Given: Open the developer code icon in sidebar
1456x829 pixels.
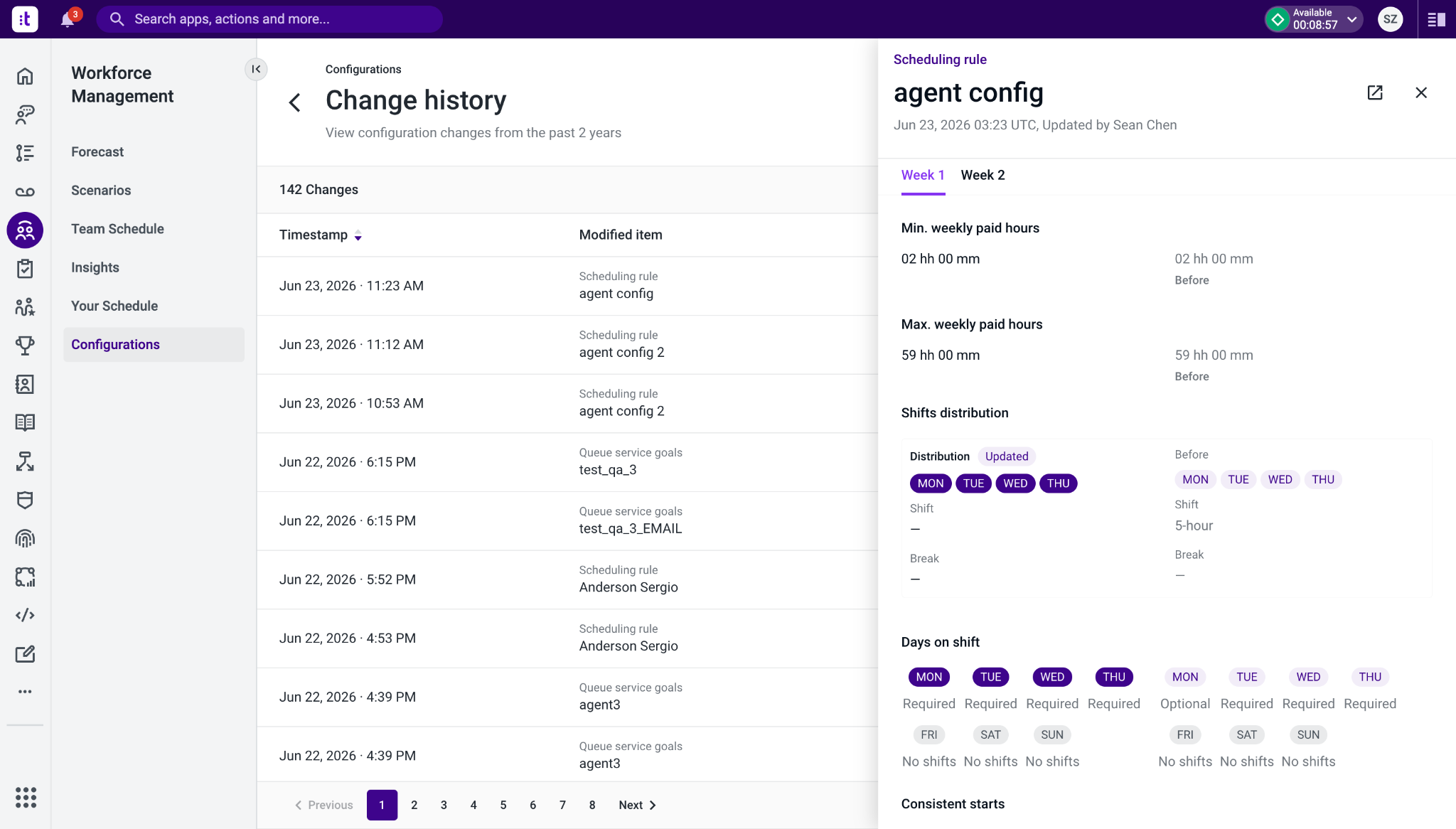Looking at the screenshot, I should click(x=25, y=615).
